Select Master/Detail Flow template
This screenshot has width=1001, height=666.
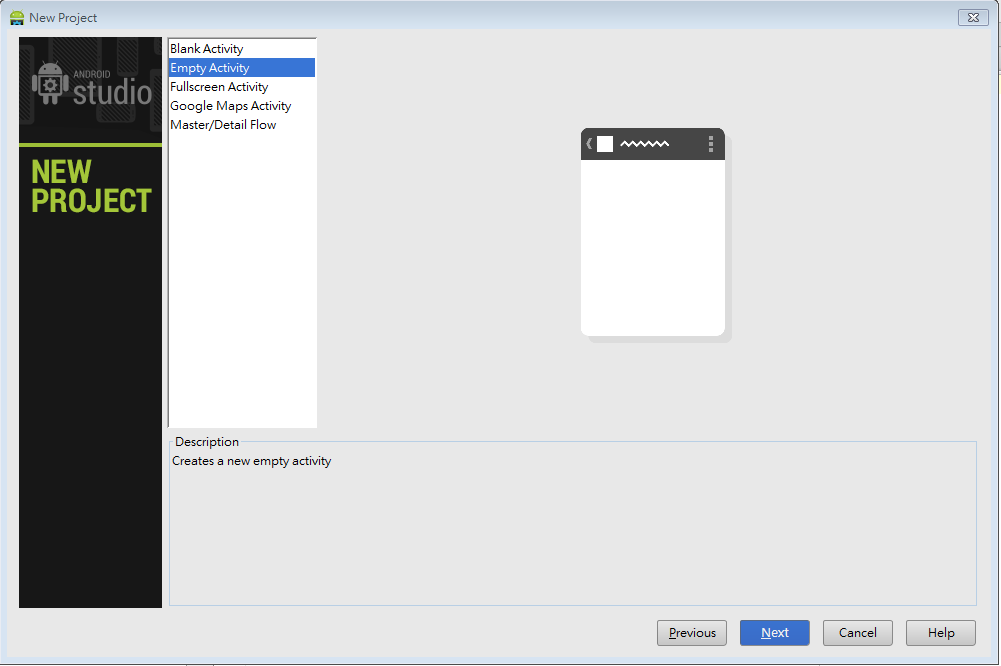(242, 125)
